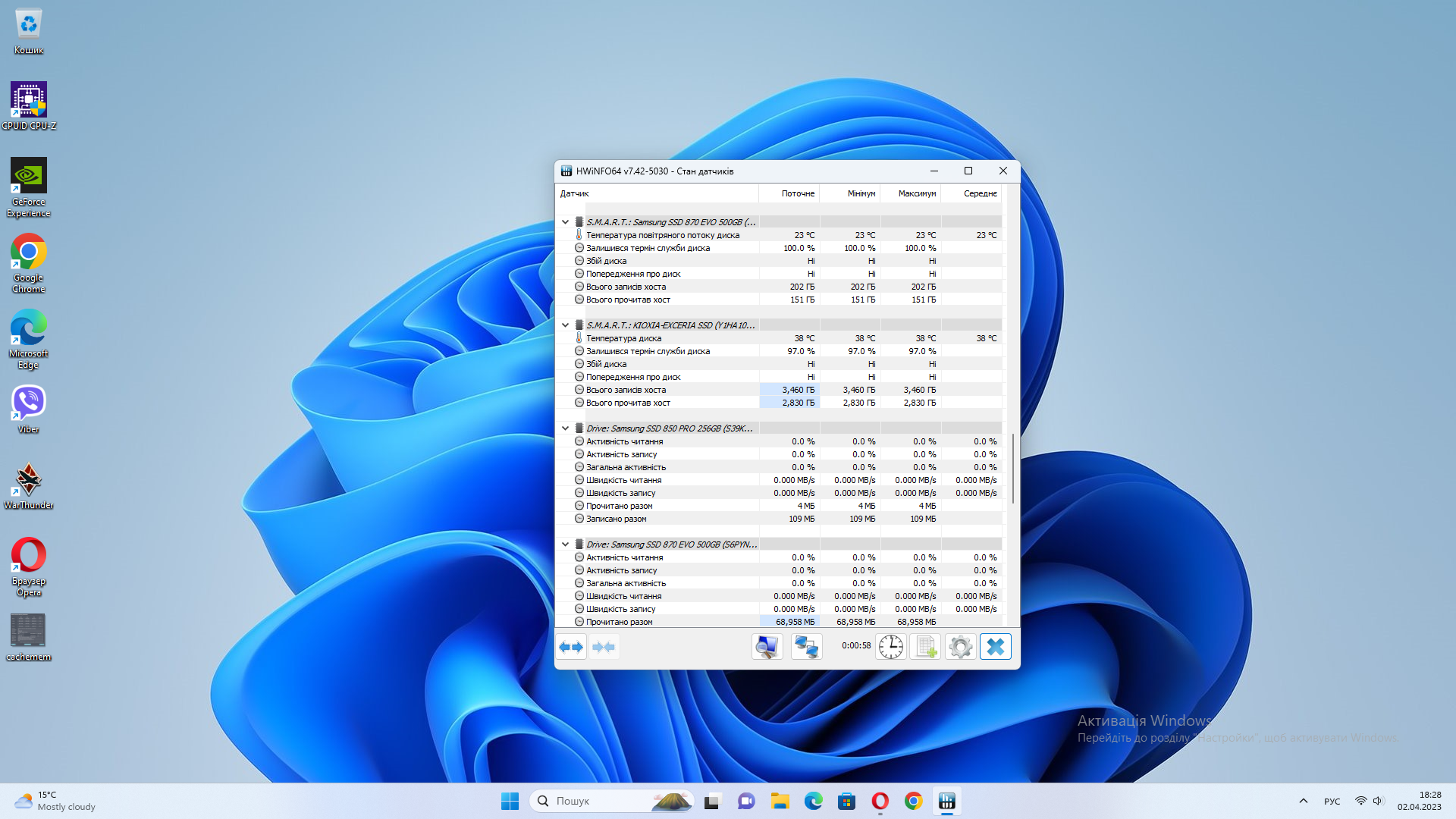This screenshot has height=819, width=1456.
Task: Click the Пошук taskbar search box
Action: tap(611, 801)
